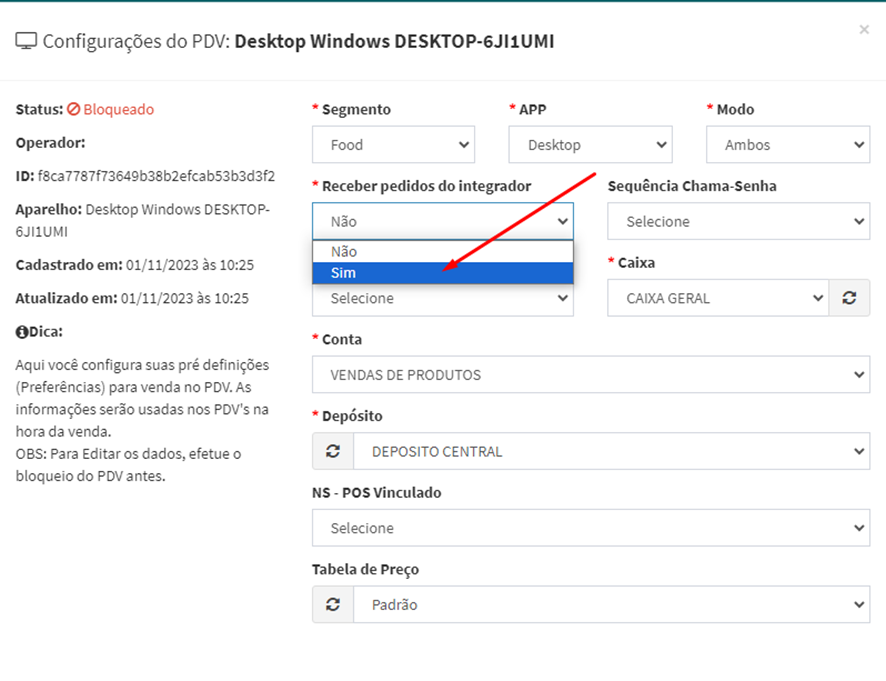Expand the Modo dropdown showing Ambos

(787, 145)
